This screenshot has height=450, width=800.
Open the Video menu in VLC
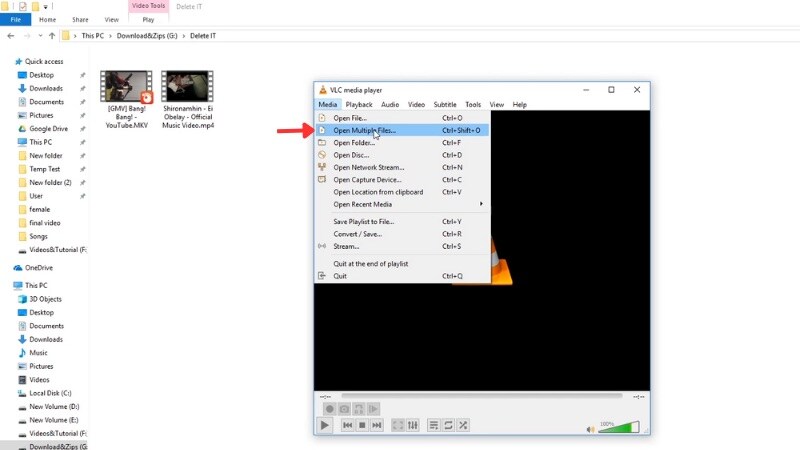click(416, 105)
